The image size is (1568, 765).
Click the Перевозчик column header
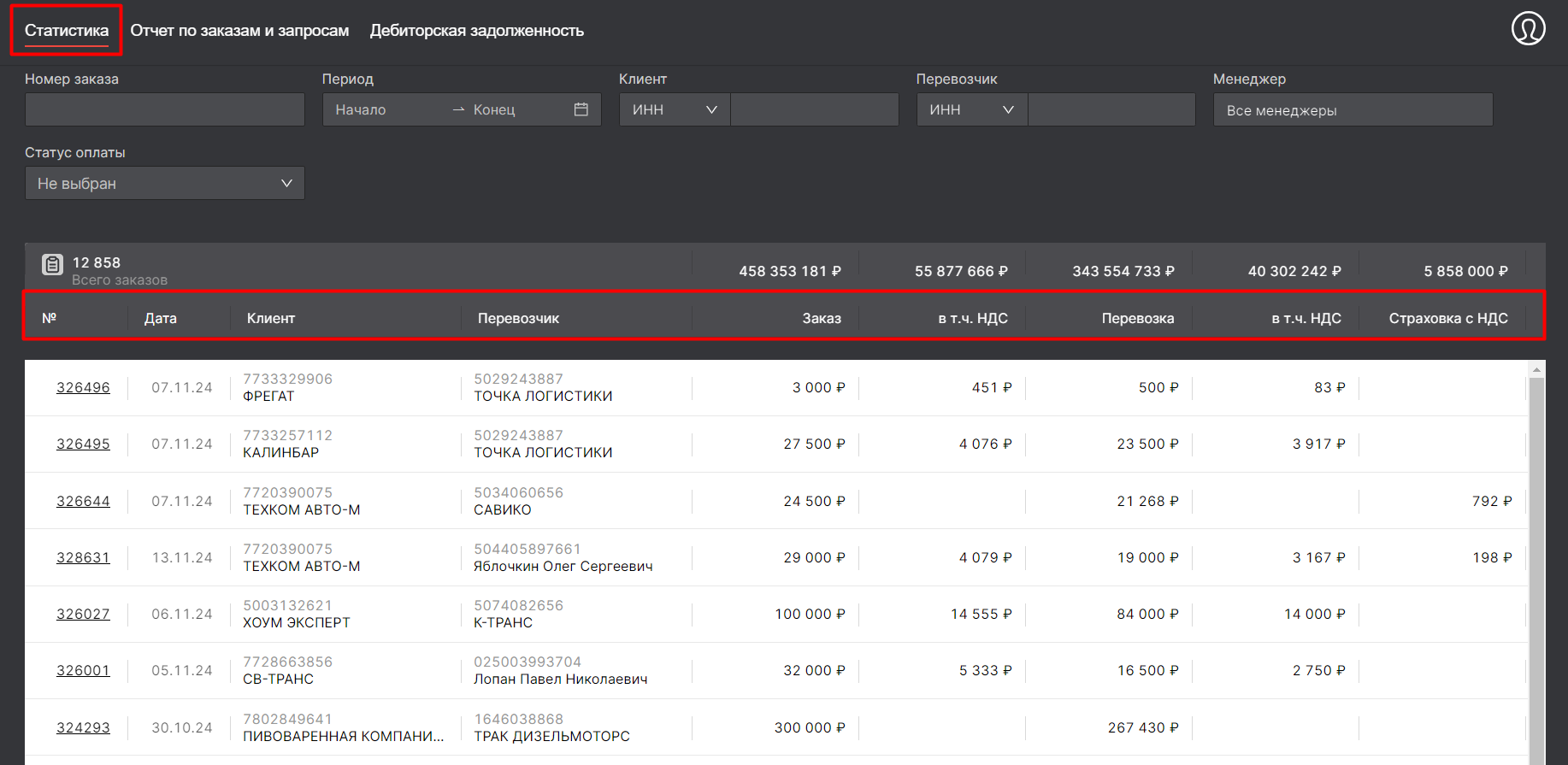[518, 318]
